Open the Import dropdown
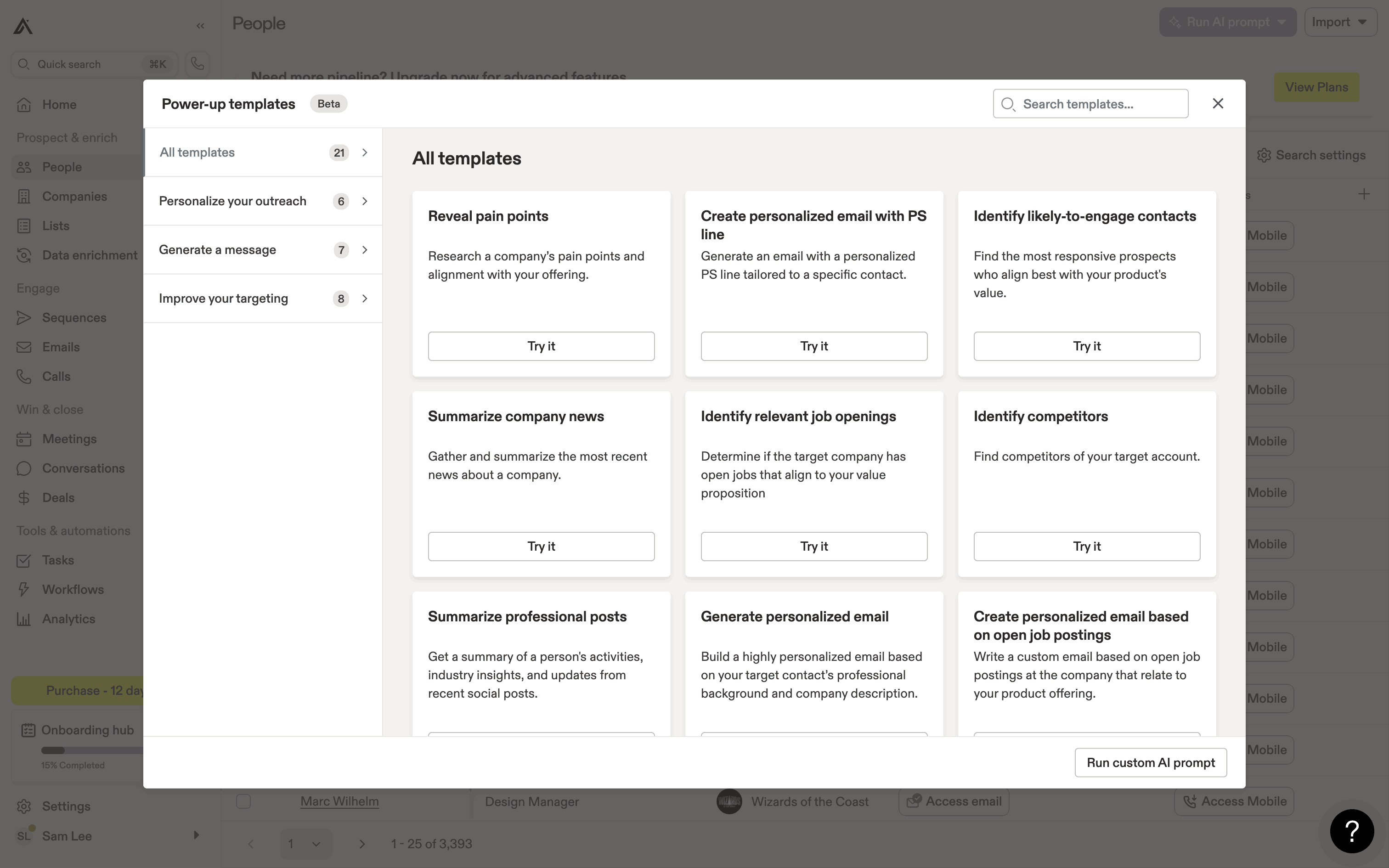The height and width of the screenshot is (868, 1389). [x=1340, y=23]
